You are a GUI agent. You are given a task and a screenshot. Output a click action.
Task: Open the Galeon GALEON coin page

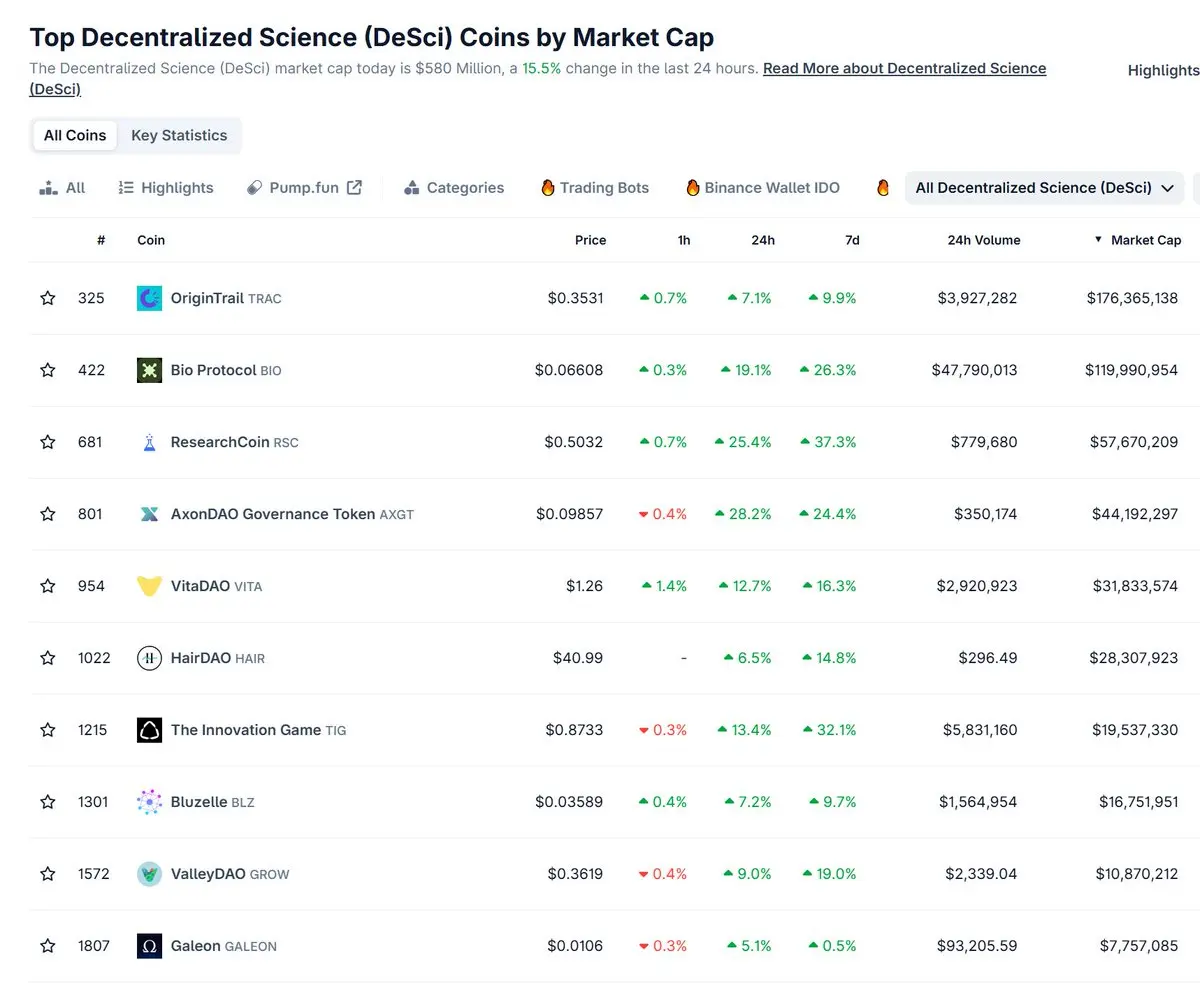224,946
